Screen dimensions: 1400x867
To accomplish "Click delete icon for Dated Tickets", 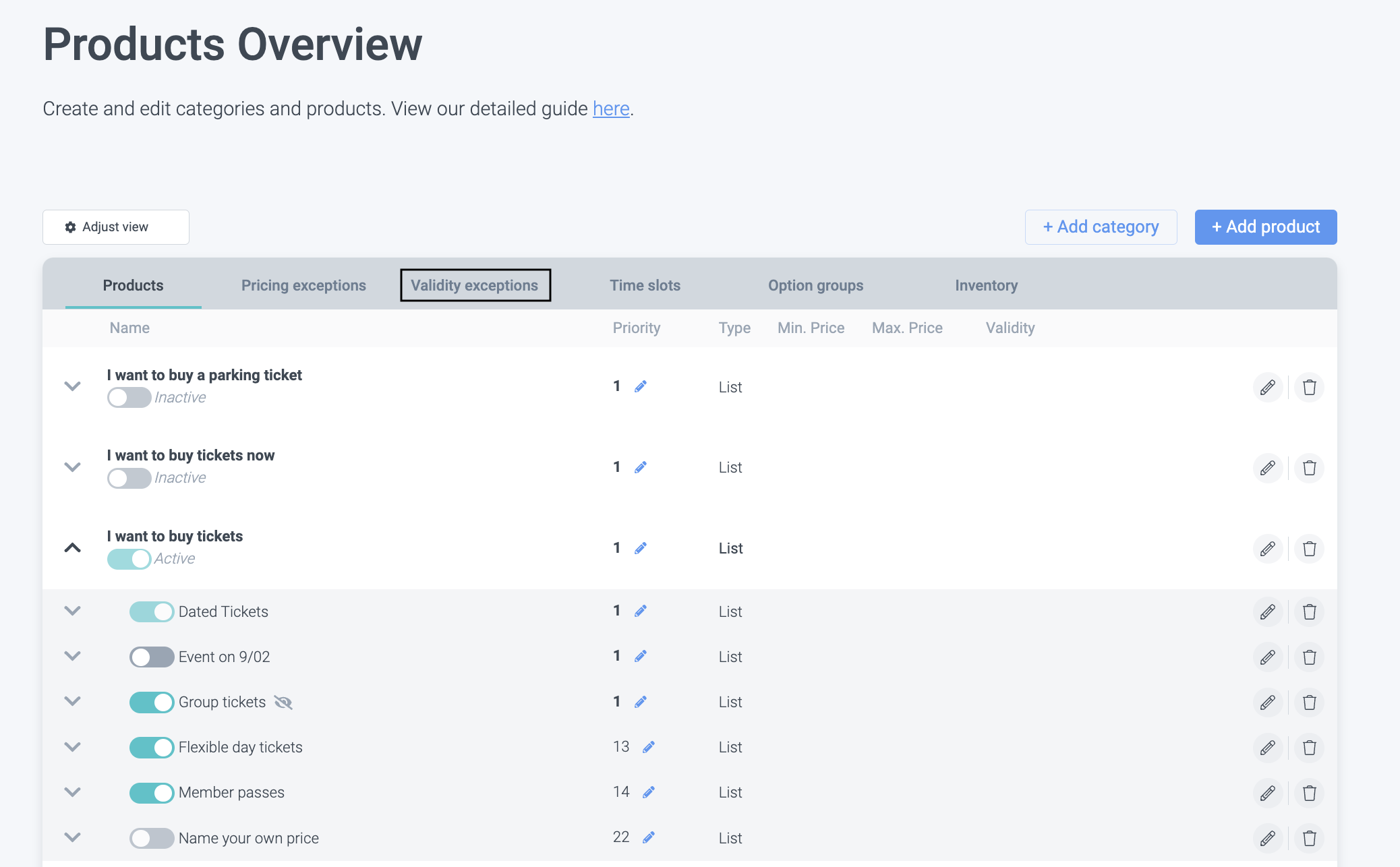I will coord(1309,611).
